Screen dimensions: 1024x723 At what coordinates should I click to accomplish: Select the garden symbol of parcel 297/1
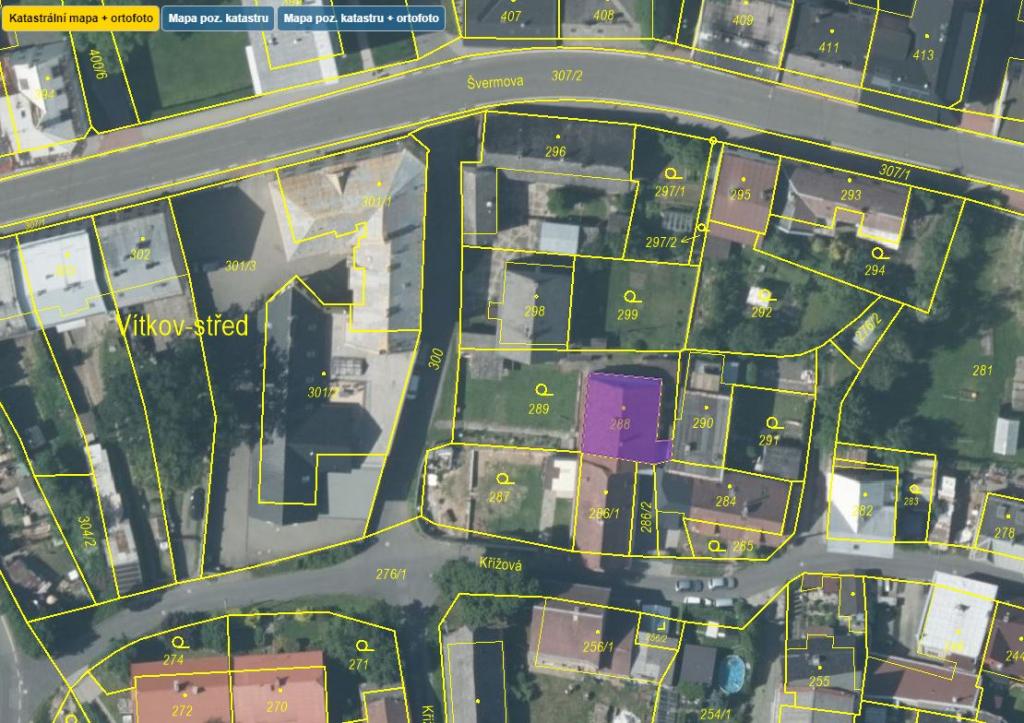tap(672, 174)
